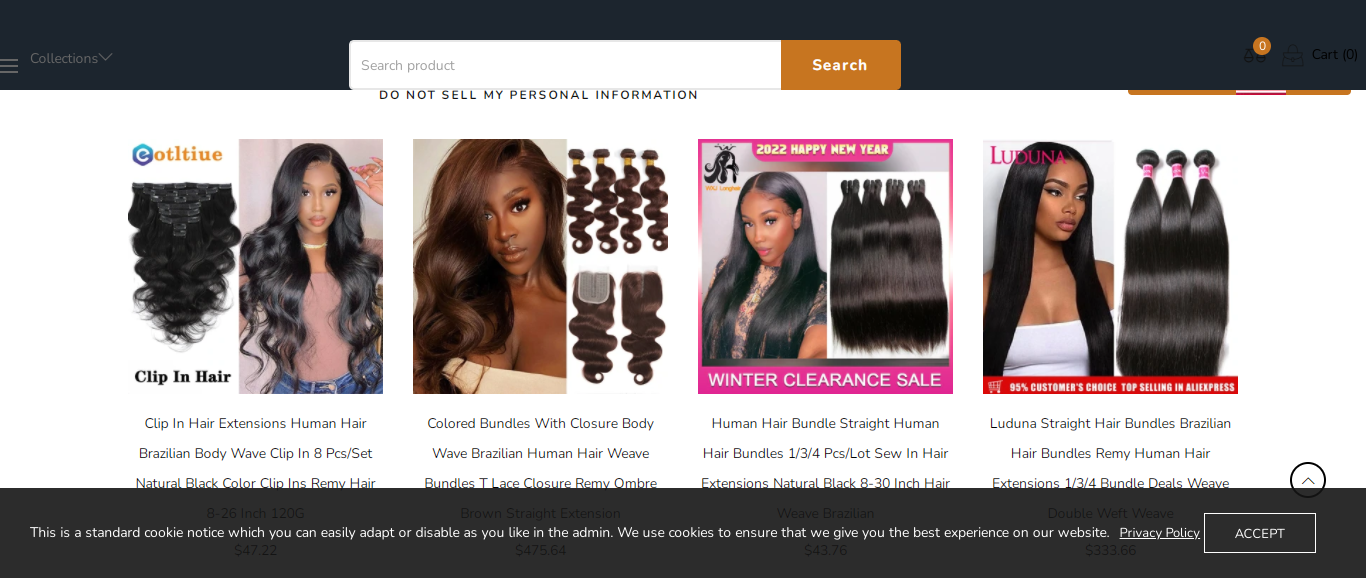Open the Privacy Policy link
The image size is (1366, 578).
(1159, 533)
